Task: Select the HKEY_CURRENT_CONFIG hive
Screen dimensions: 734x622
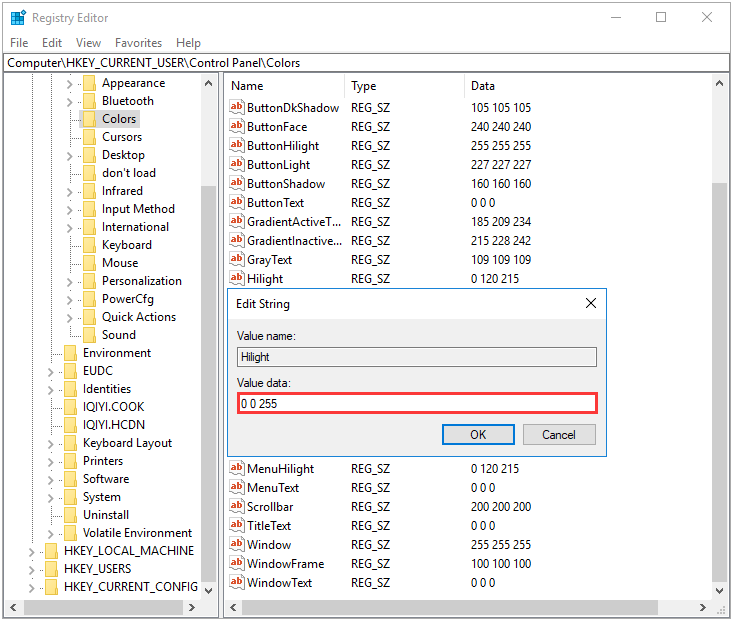Action: (131, 586)
